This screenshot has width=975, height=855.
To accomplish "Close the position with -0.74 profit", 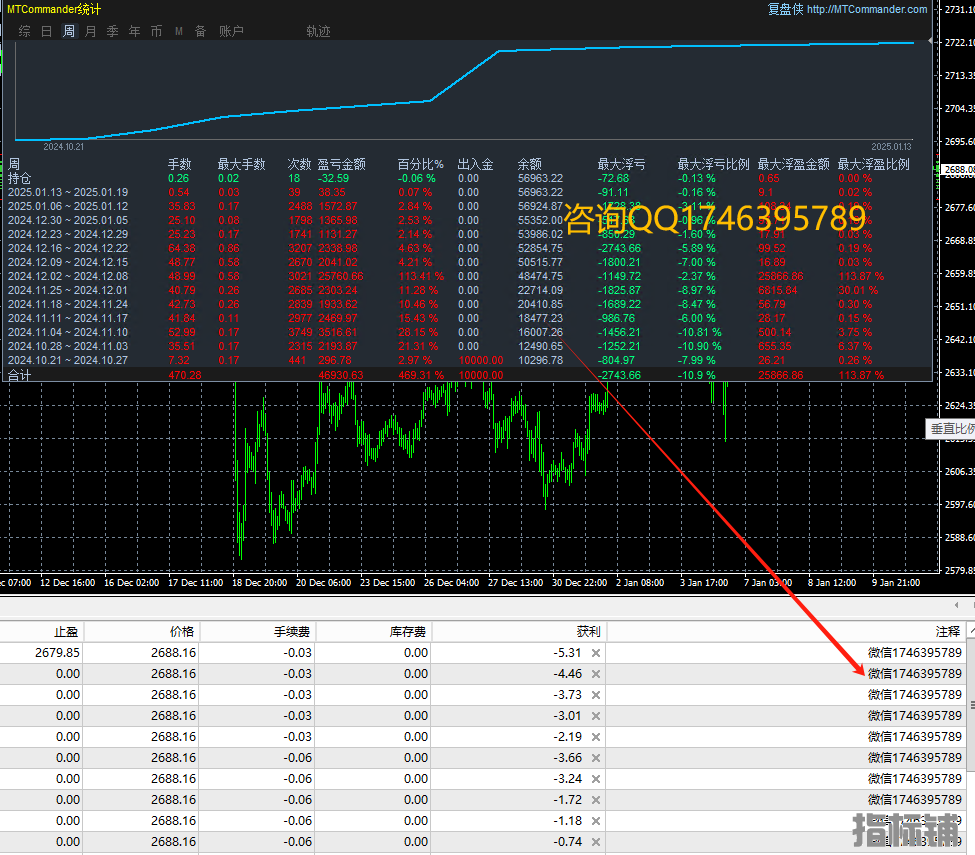I will click(596, 842).
